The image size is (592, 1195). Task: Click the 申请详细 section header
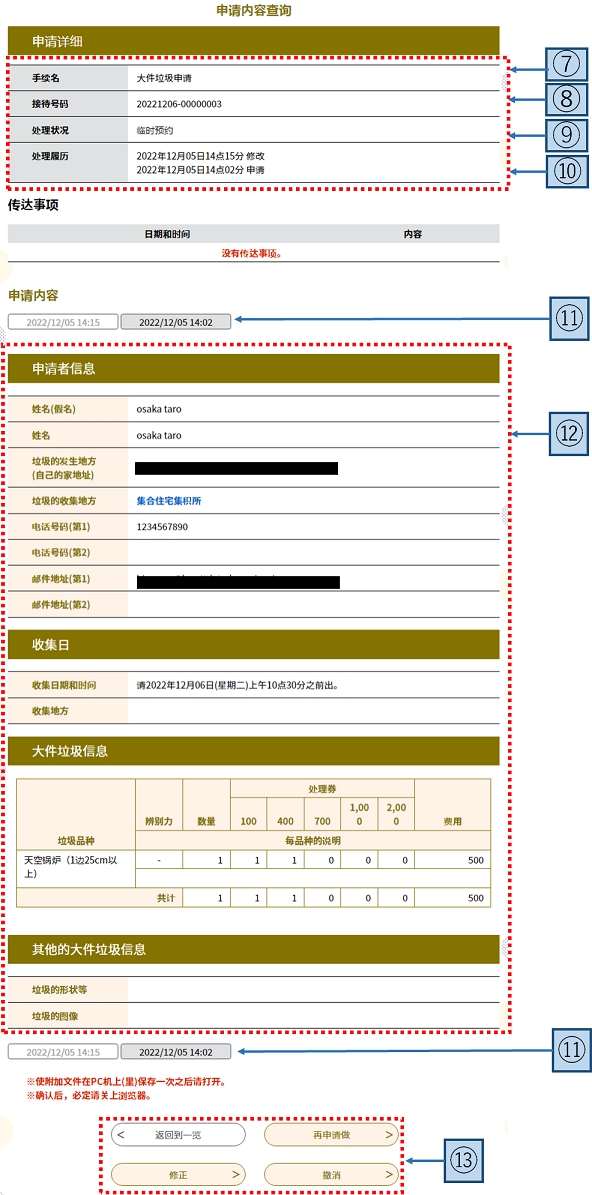(254, 40)
